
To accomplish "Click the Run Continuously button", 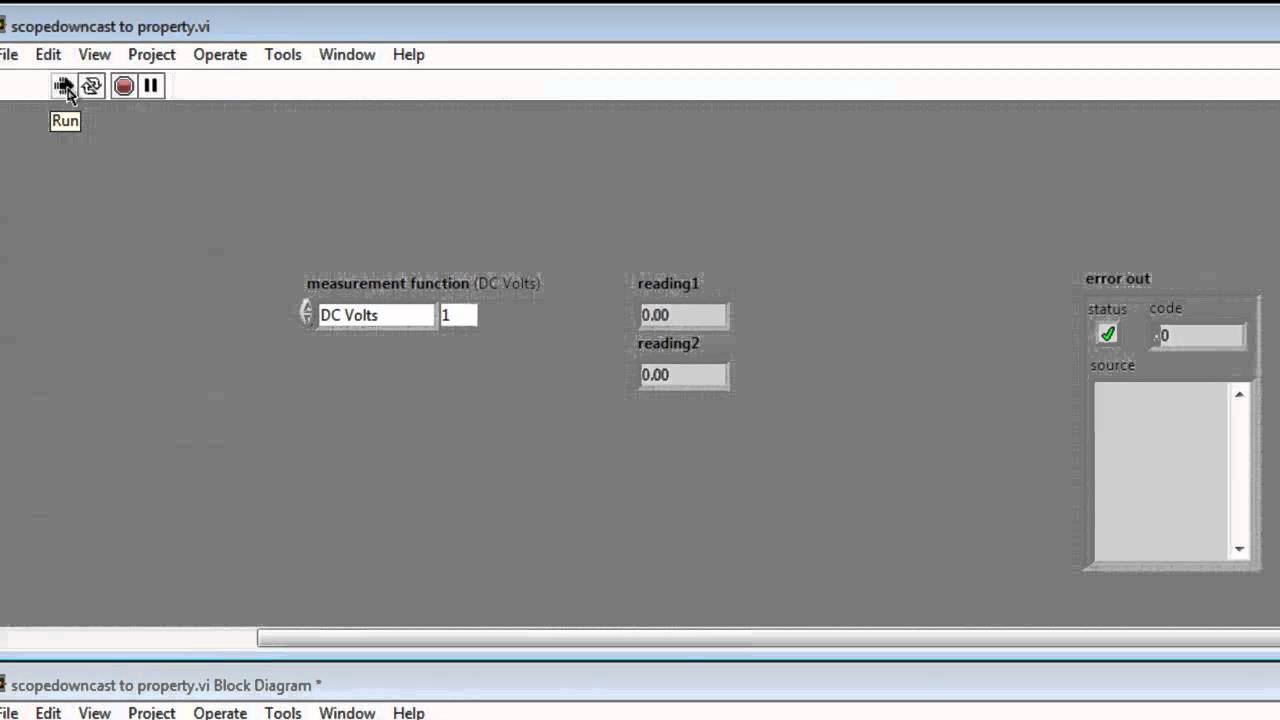I will (92, 86).
